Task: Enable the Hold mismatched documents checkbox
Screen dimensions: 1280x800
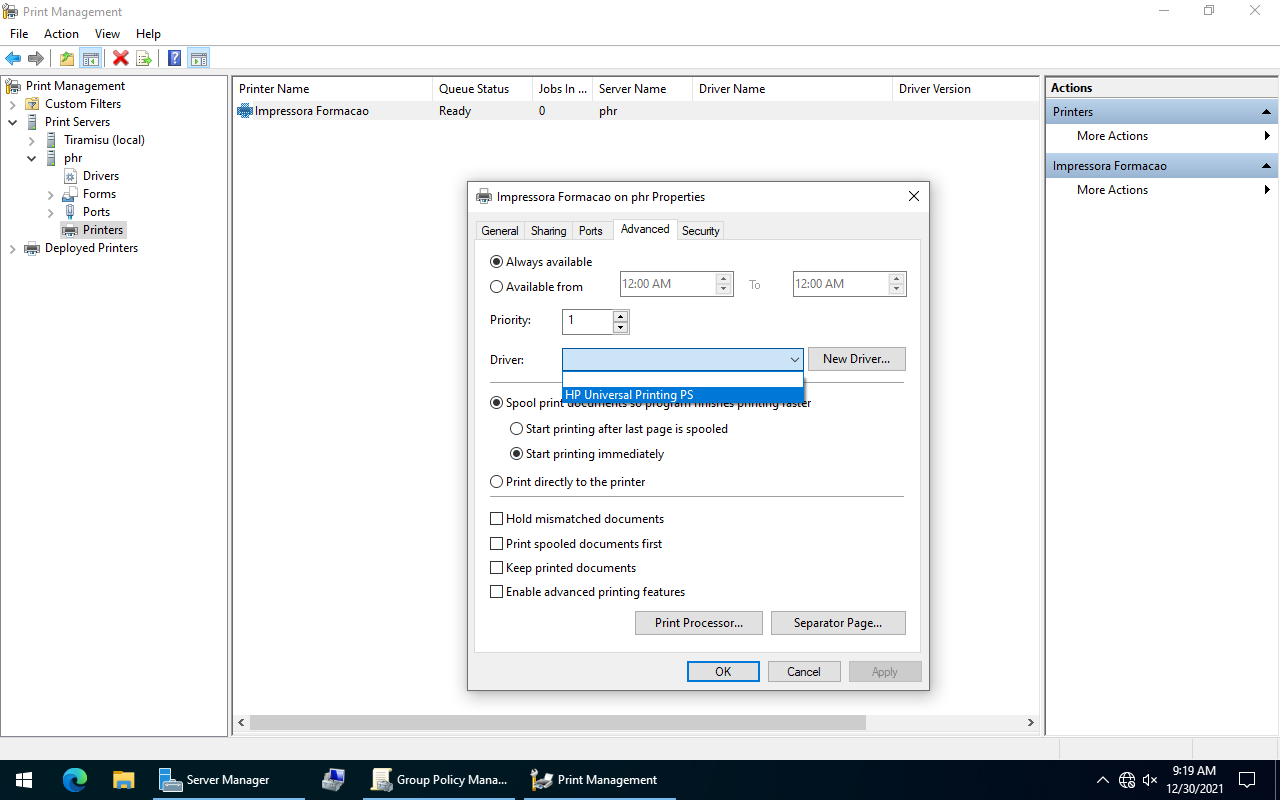Action: click(x=497, y=519)
